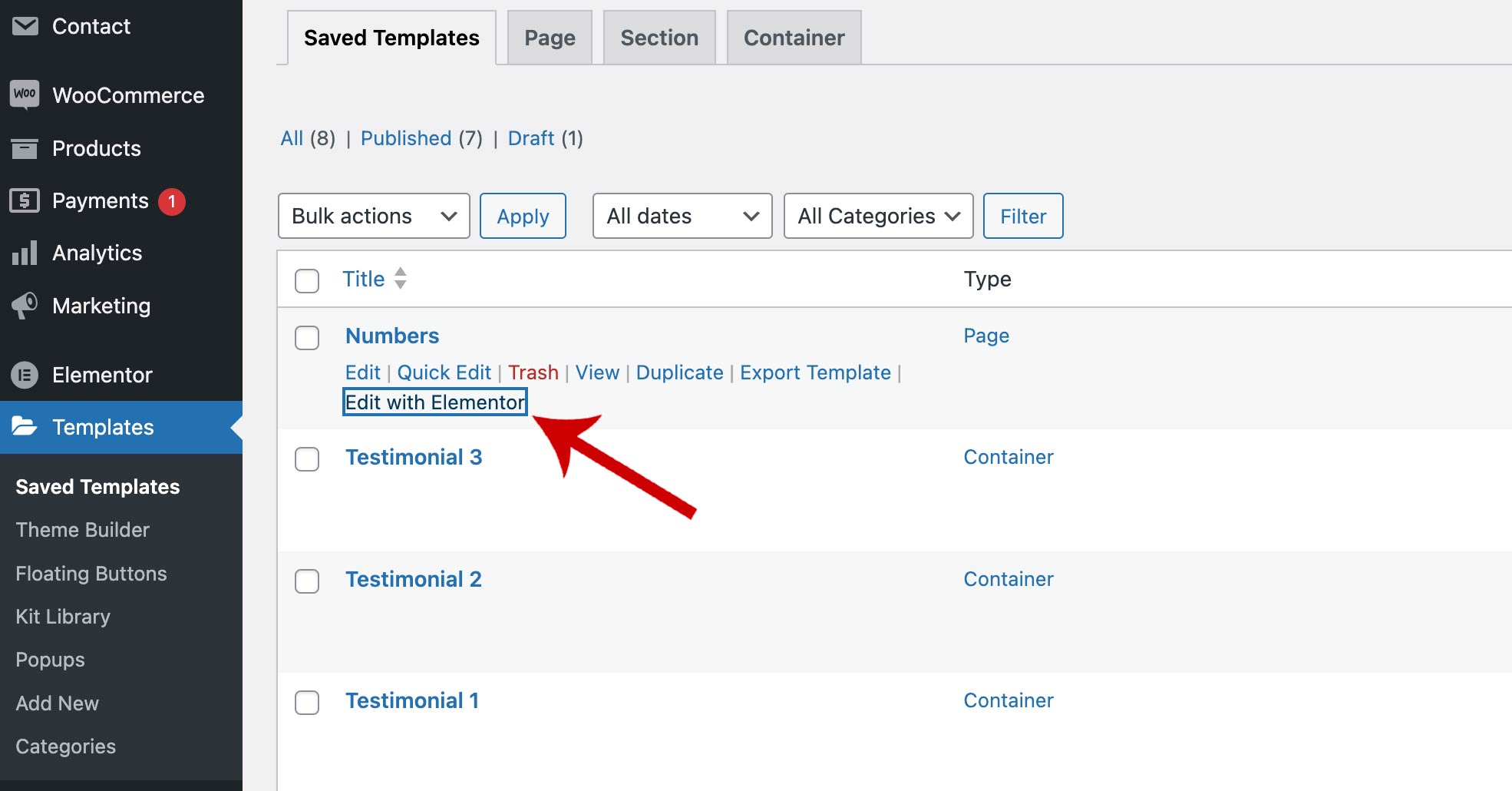Viewport: 1512px width, 791px height.
Task: Click the Marketing megaphone icon
Action: [x=25, y=306]
